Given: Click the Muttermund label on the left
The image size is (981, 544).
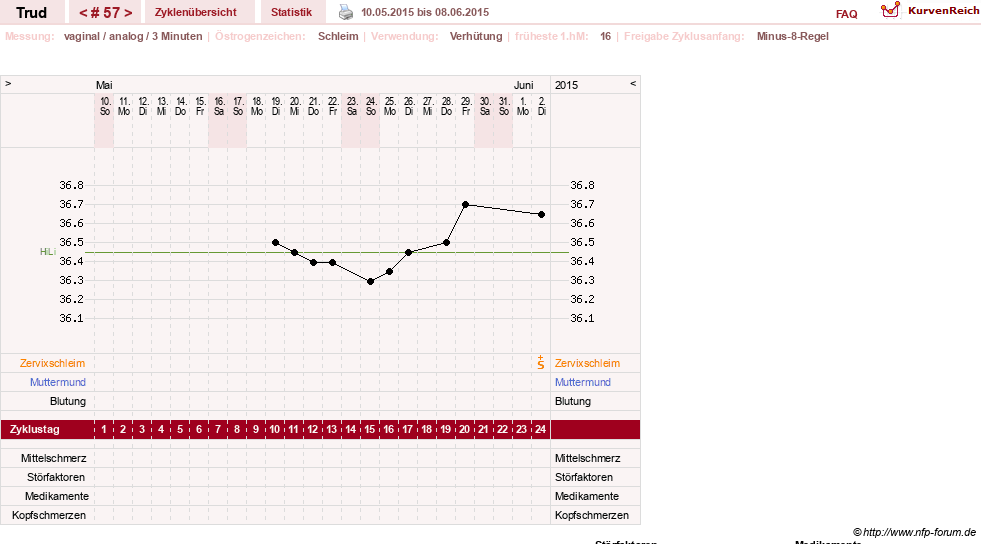Looking at the screenshot, I should pyautogui.click(x=58, y=382).
